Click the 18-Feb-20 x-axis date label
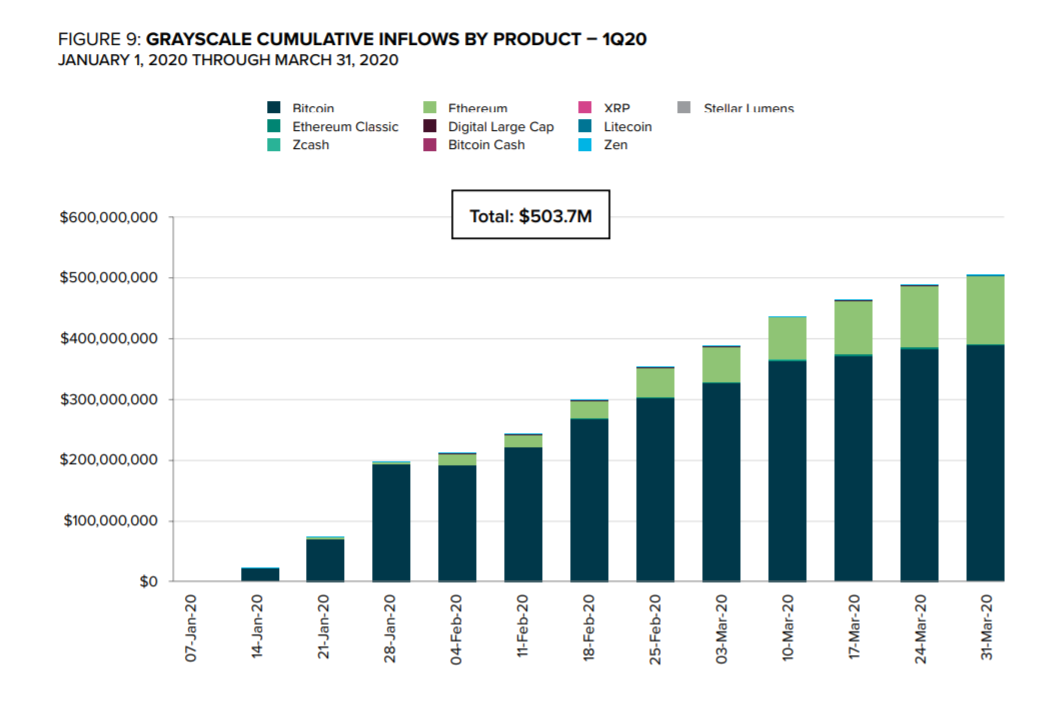 click(589, 630)
